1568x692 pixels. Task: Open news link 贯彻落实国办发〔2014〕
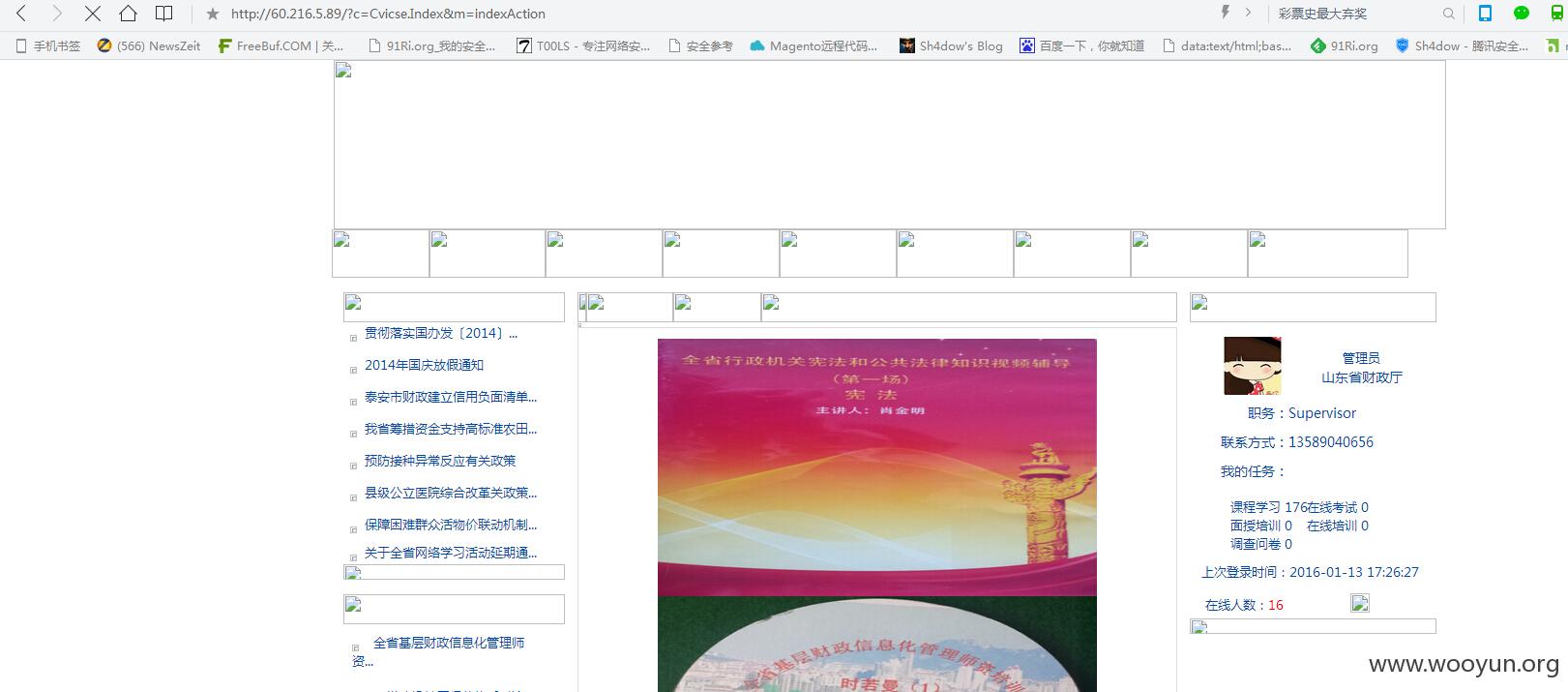(441, 333)
